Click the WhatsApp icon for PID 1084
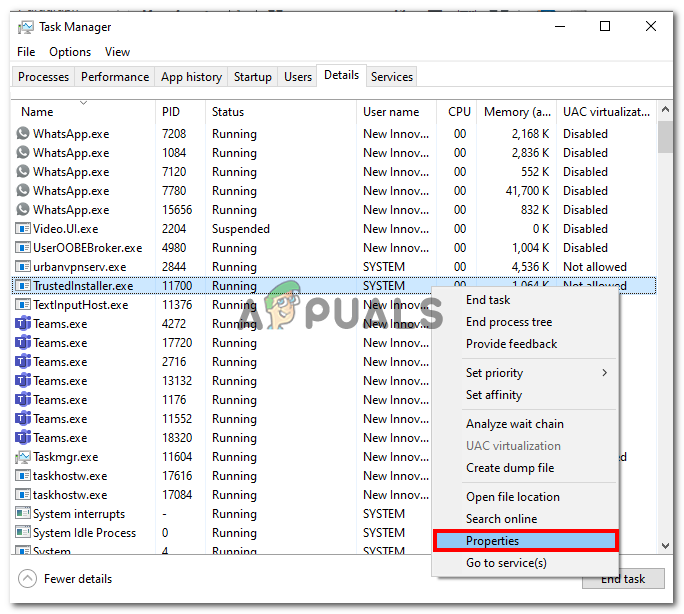The height and width of the screenshot is (614, 684). (x=23, y=152)
